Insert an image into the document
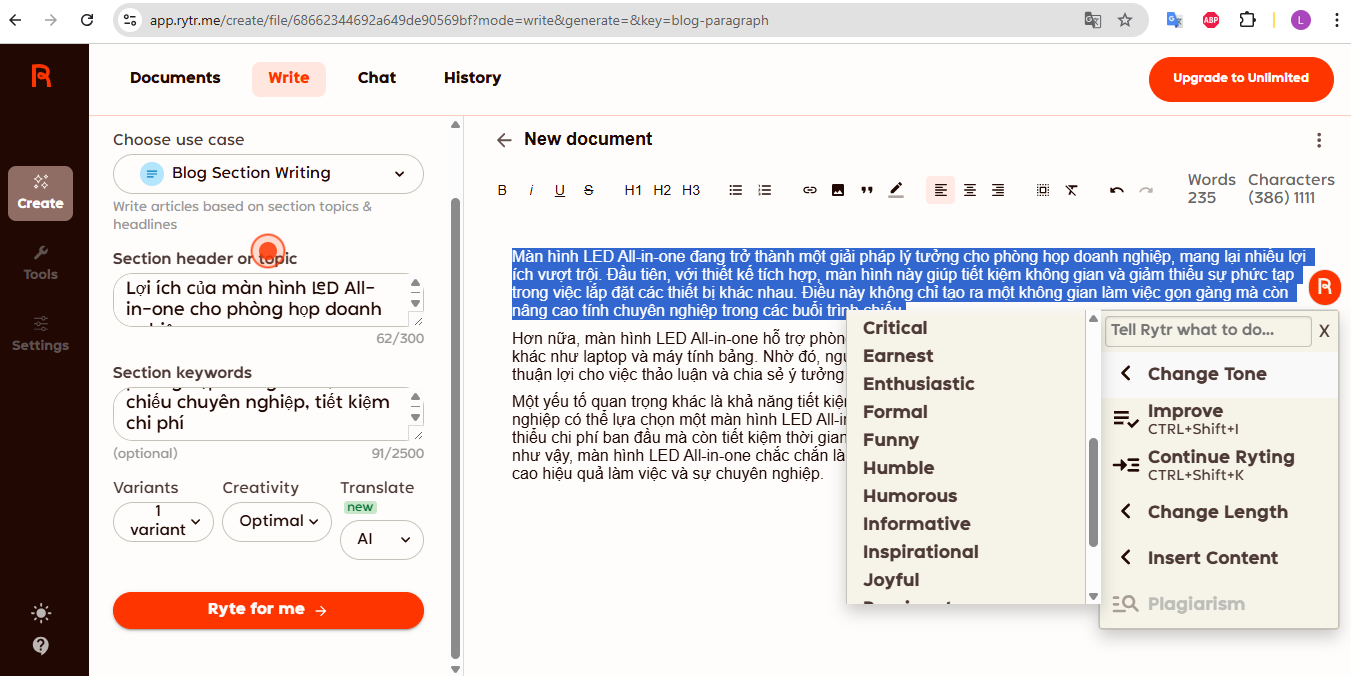The width and height of the screenshot is (1351, 676). pyautogui.click(x=838, y=190)
